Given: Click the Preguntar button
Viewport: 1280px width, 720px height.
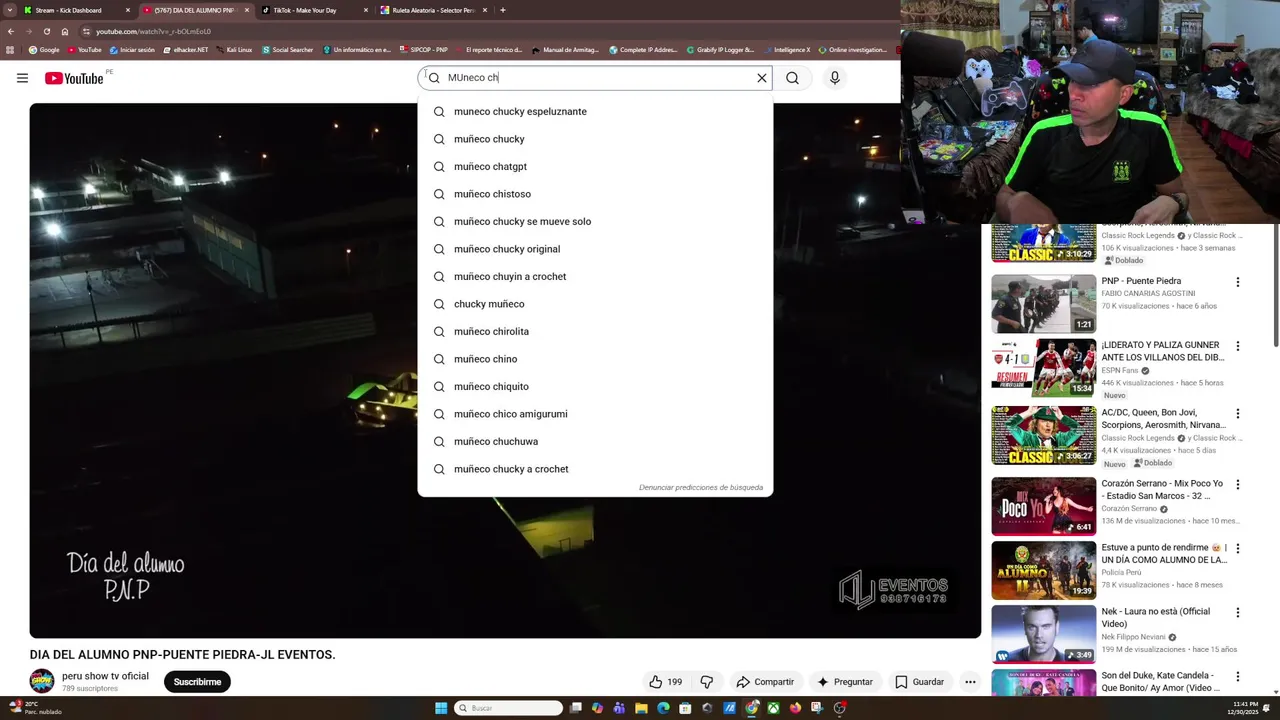Looking at the screenshot, I should point(845,682).
